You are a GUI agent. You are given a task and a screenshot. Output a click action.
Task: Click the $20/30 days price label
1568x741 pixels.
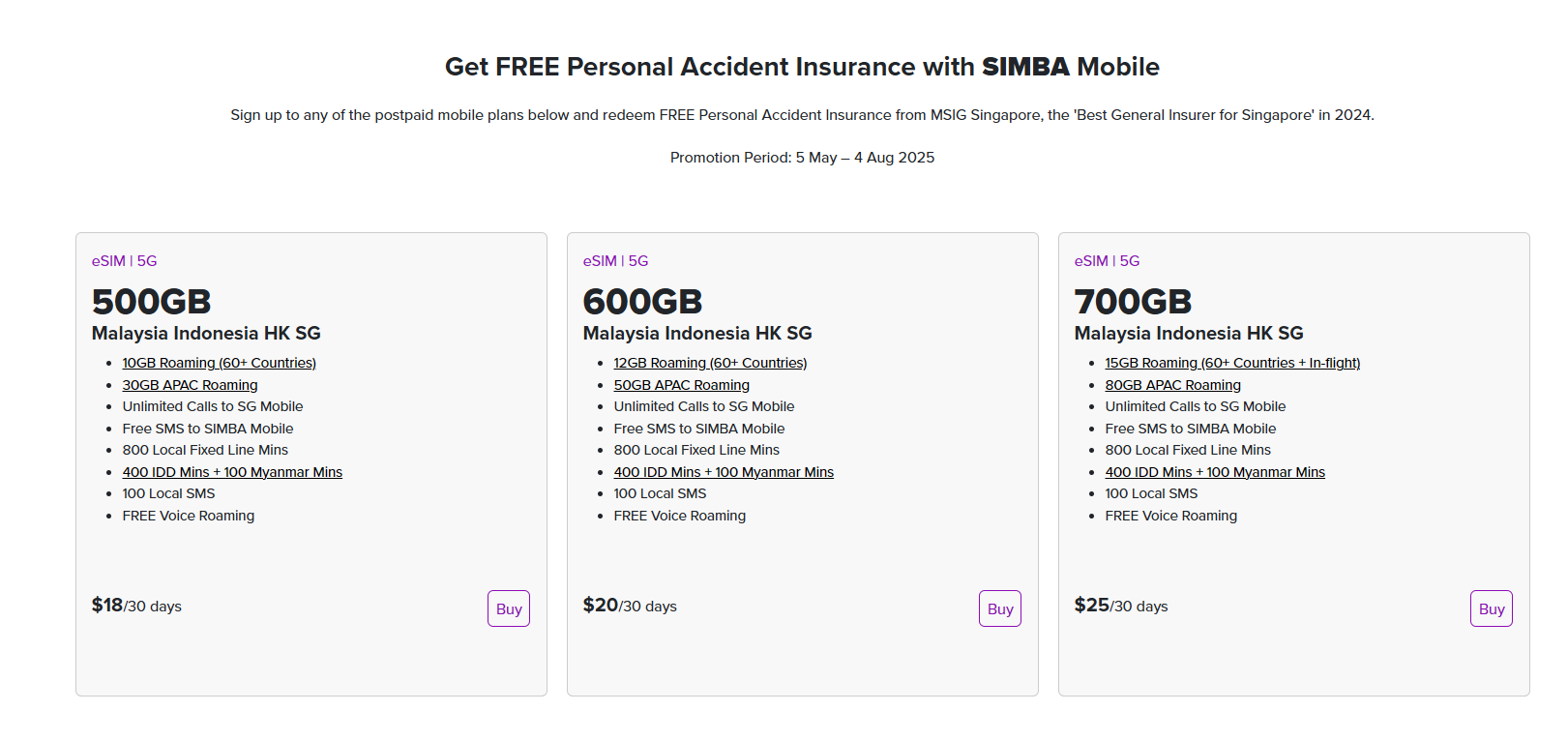630,606
